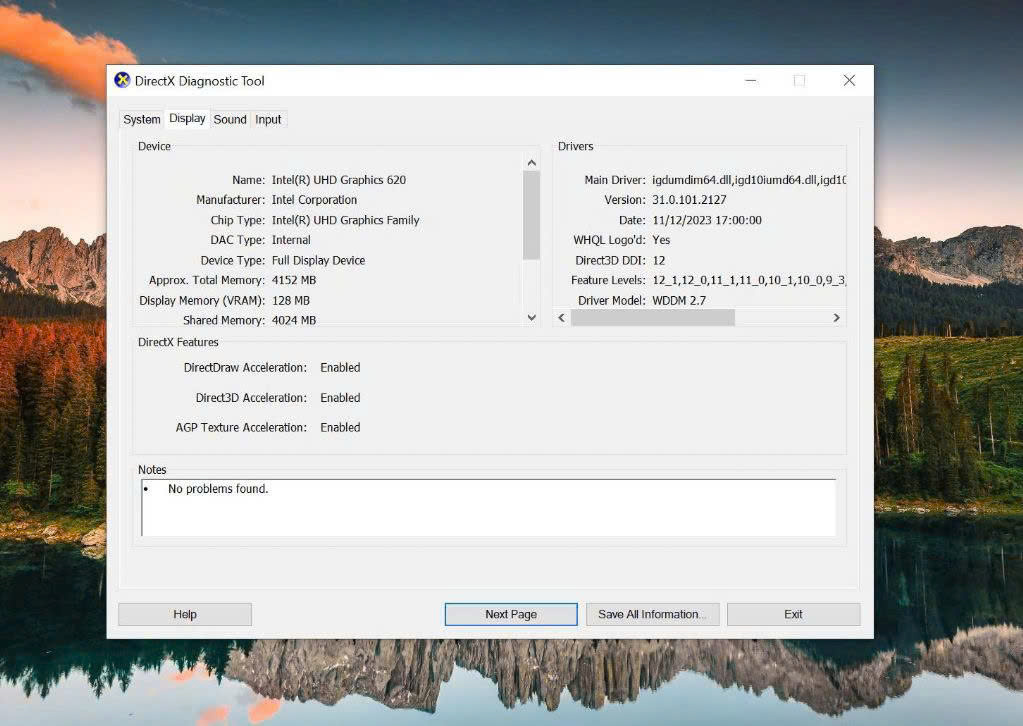Click the No problems found note

coord(218,489)
